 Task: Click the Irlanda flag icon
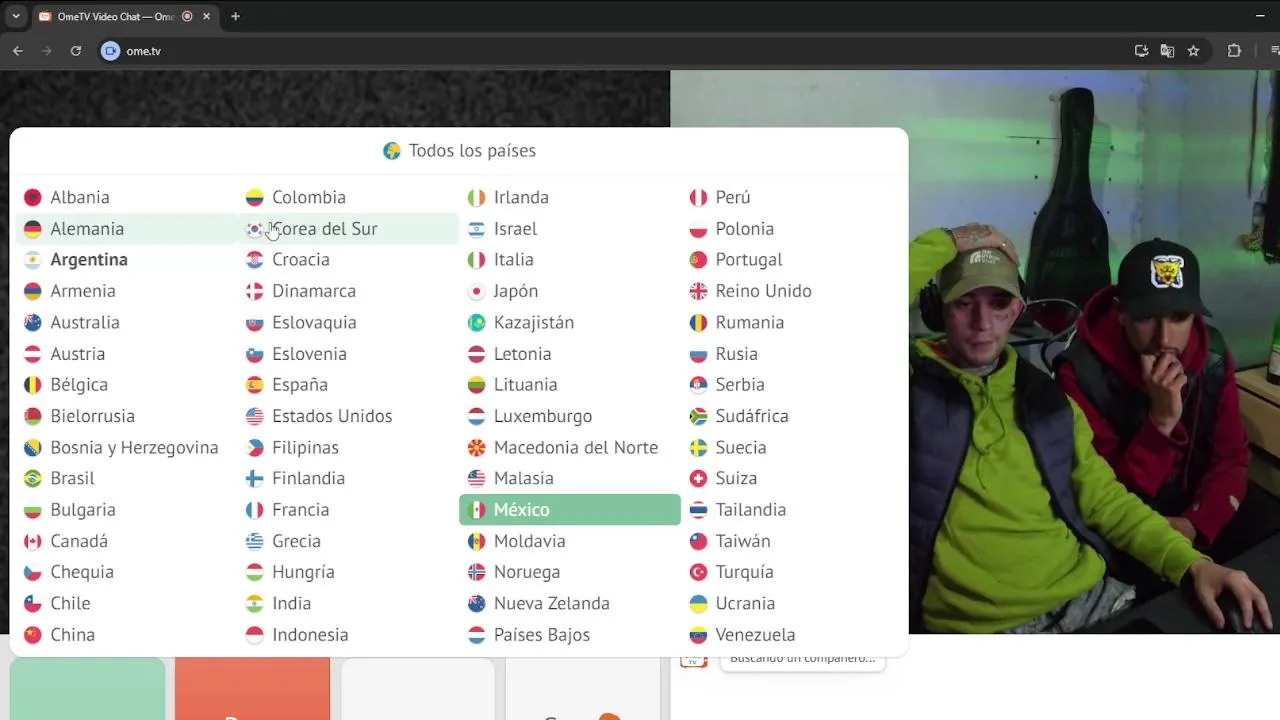click(476, 198)
